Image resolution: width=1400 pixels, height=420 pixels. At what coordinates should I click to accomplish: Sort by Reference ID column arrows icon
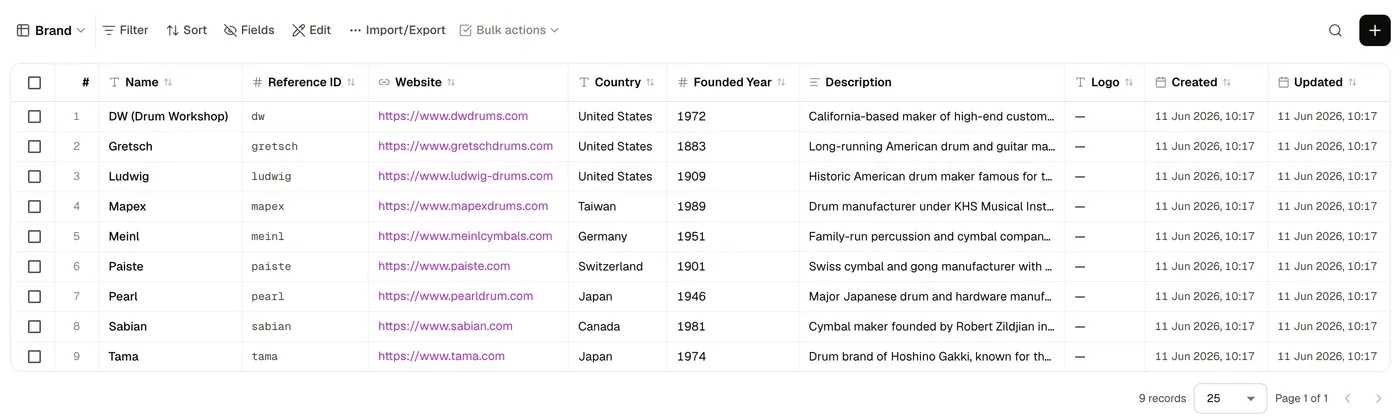coord(351,82)
